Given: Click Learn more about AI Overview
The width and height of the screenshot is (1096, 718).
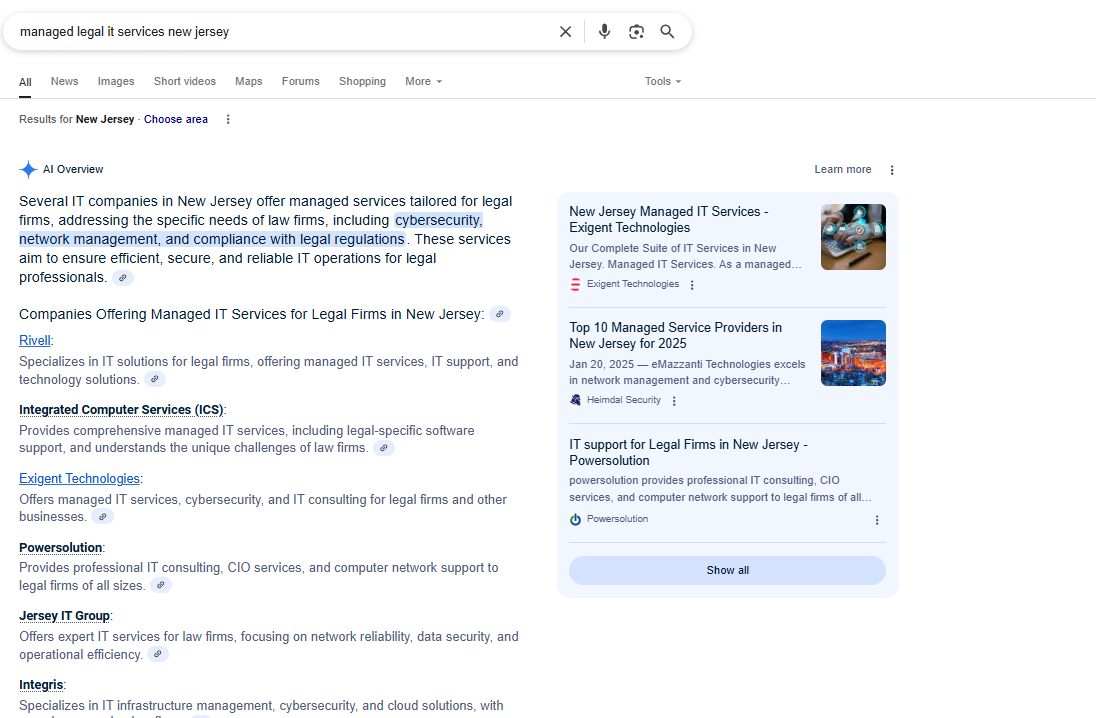Looking at the screenshot, I should [843, 169].
